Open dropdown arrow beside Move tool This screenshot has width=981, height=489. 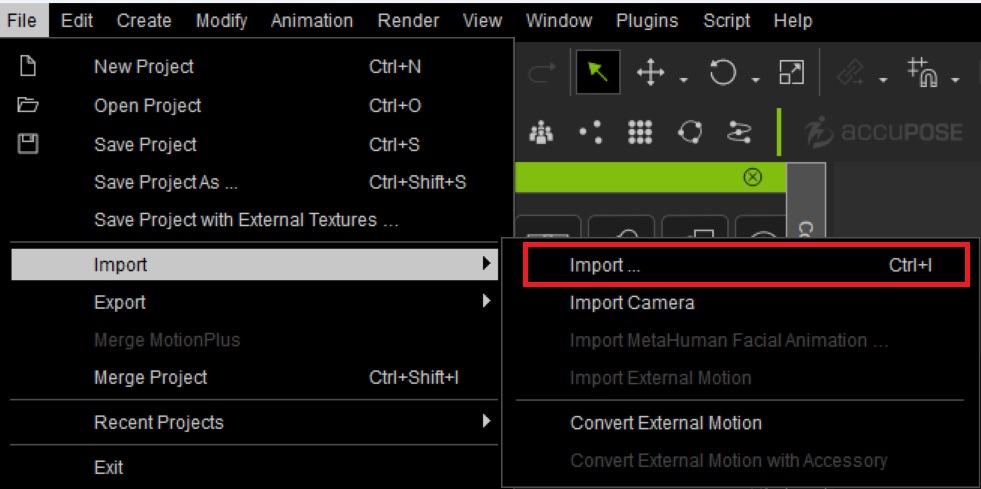683,80
